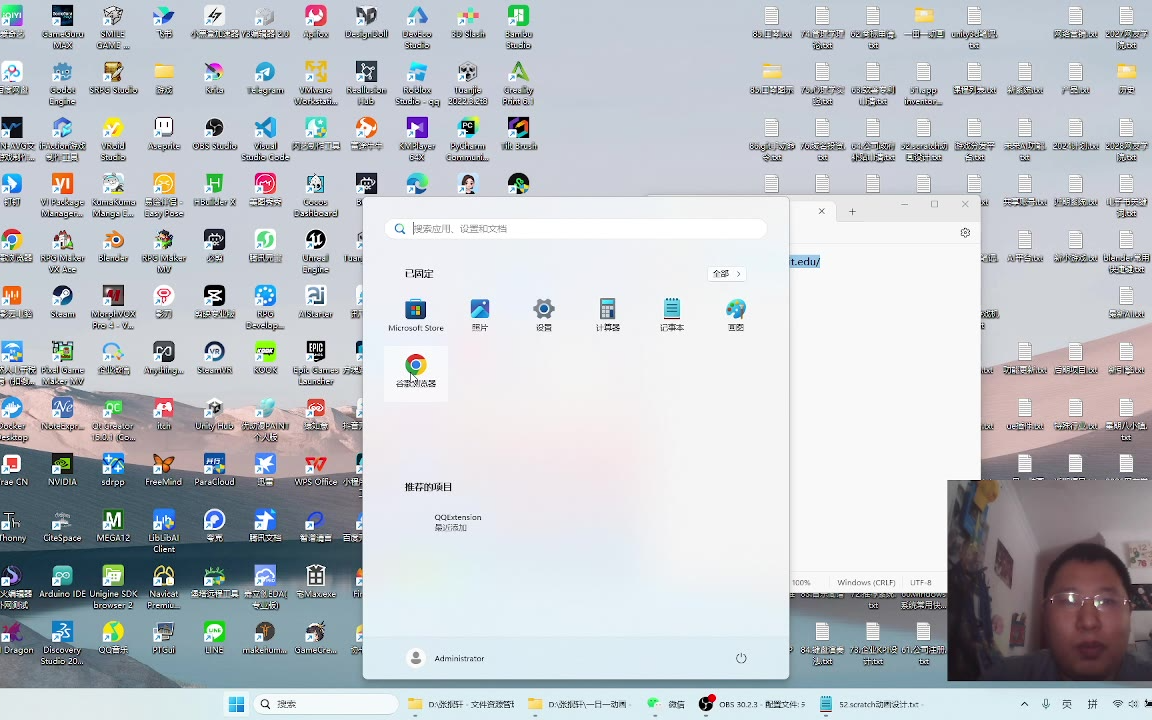Select the SteamVR desktop shortcut
Image resolution: width=1152 pixels, height=720 pixels.
(215, 358)
